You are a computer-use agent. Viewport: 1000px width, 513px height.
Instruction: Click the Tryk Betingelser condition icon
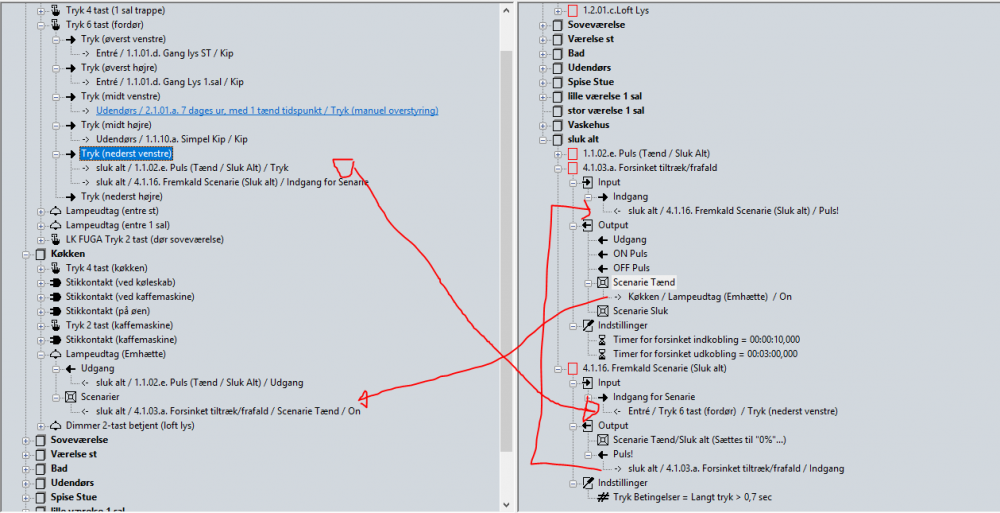coord(602,497)
